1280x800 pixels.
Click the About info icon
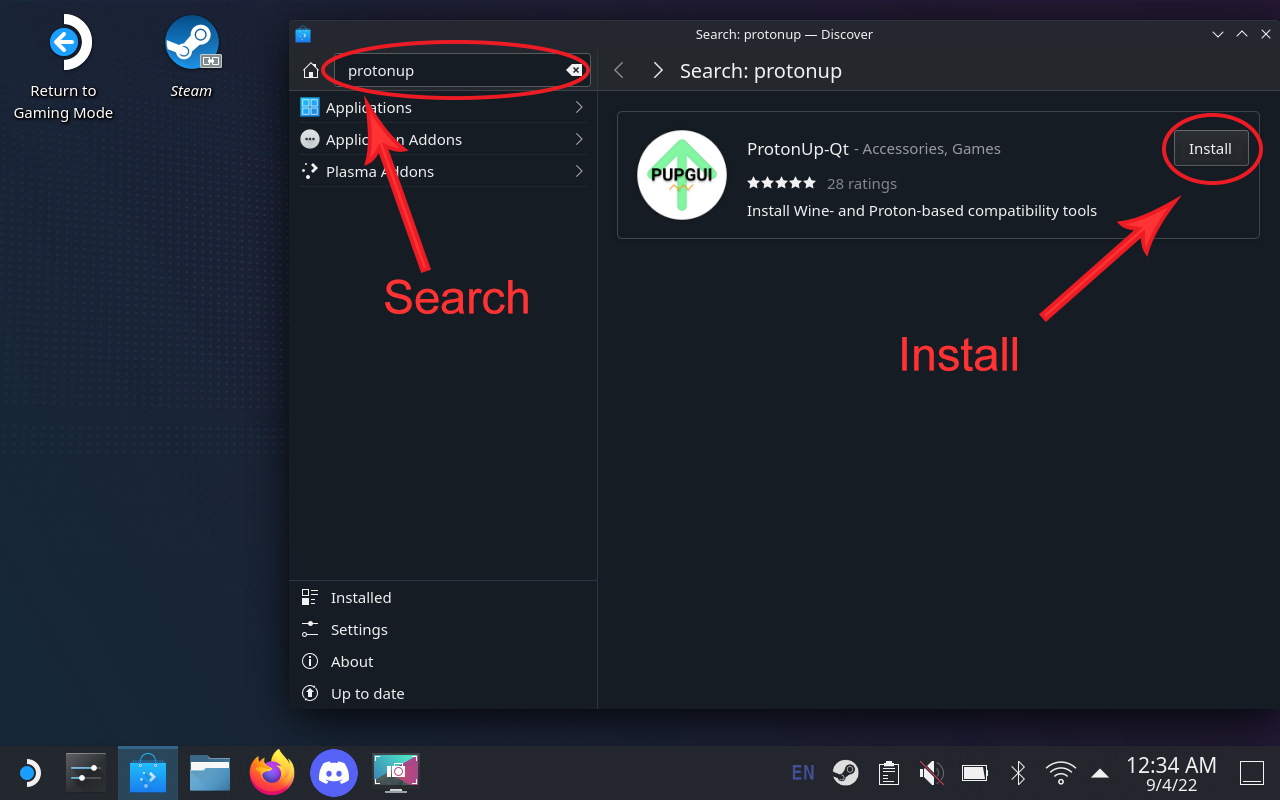[x=310, y=661]
